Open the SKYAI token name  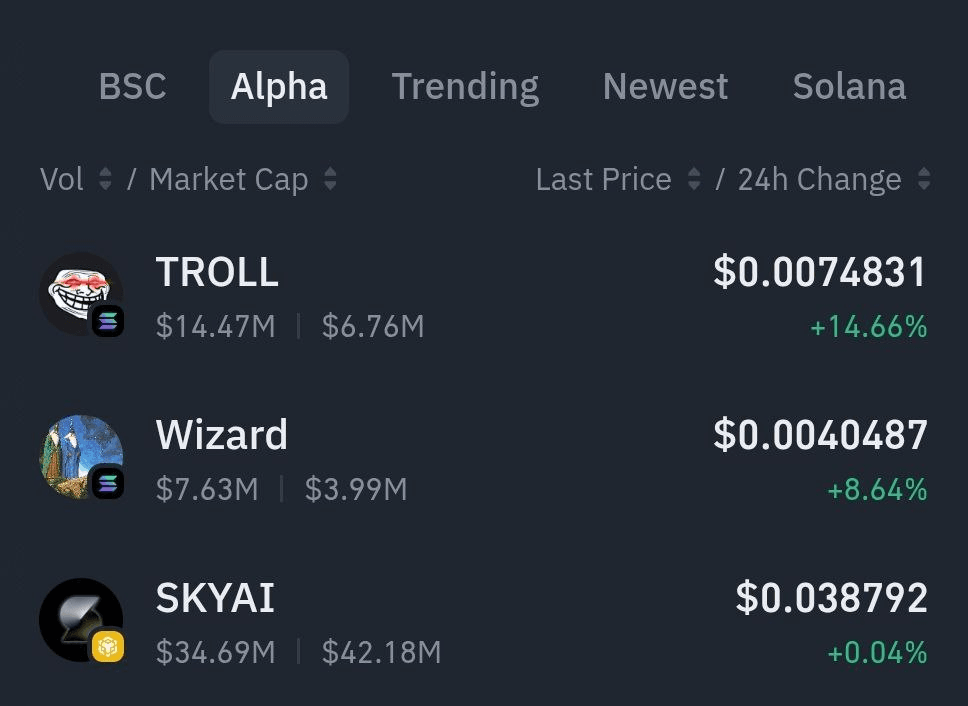[215, 598]
